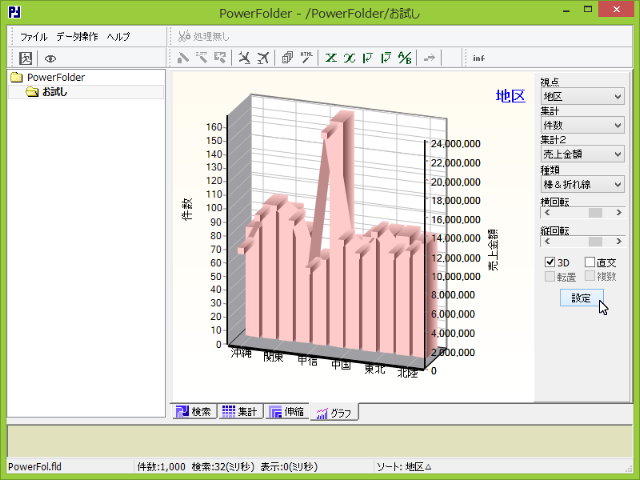Image resolution: width=640 pixels, height=480 pixels.
Task: Click the HTML export icon
Action: 307,58
